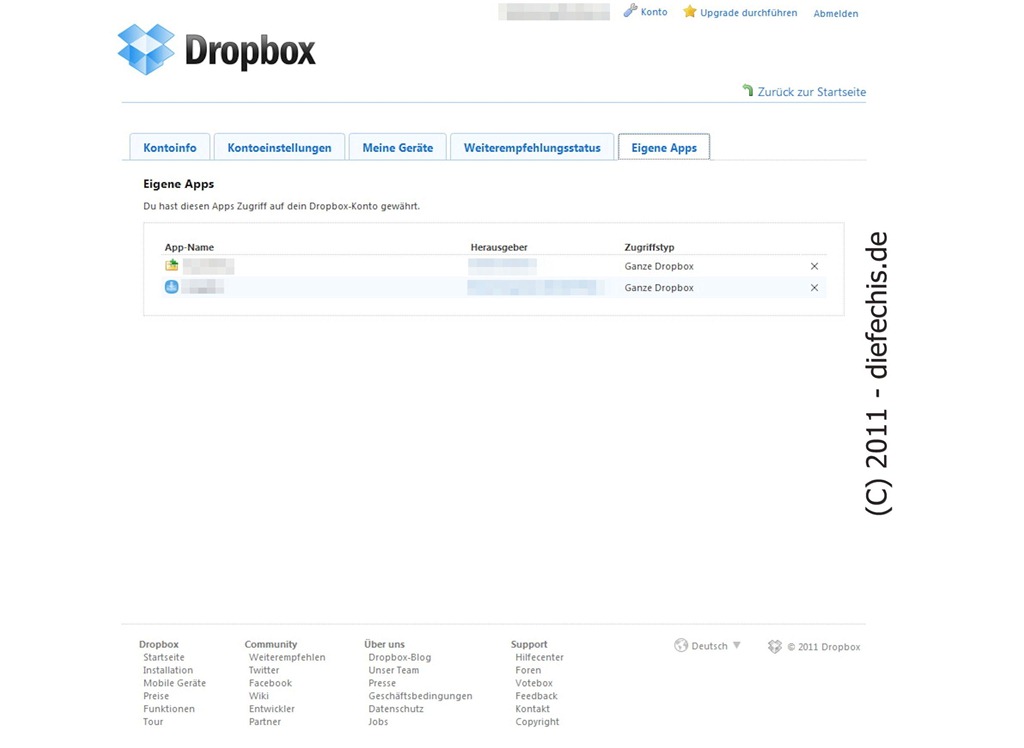Open the Wiki footer link
This screenshot has width=1024, height=748.
[259, 696]
